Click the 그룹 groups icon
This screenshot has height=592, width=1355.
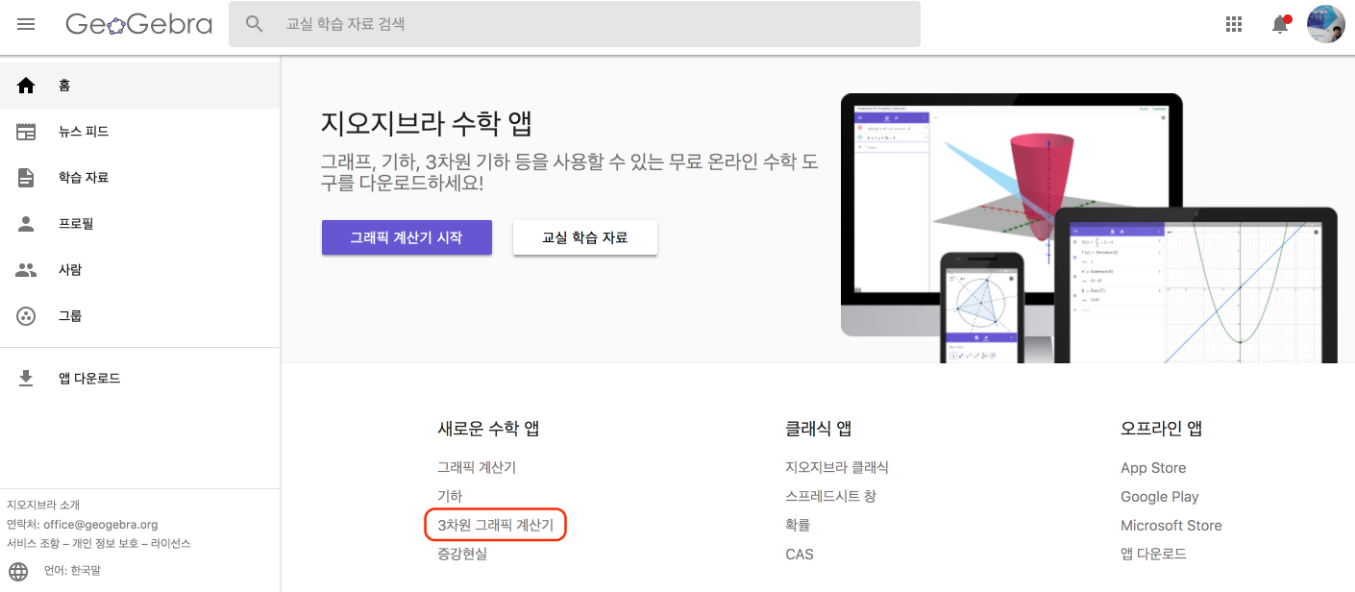point(26,316)
